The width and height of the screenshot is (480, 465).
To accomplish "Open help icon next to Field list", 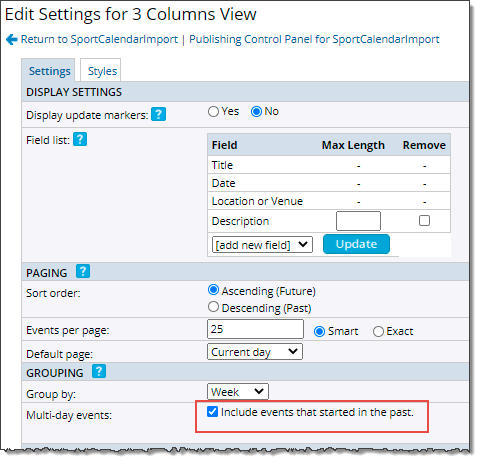I will (x=80, y=139).
